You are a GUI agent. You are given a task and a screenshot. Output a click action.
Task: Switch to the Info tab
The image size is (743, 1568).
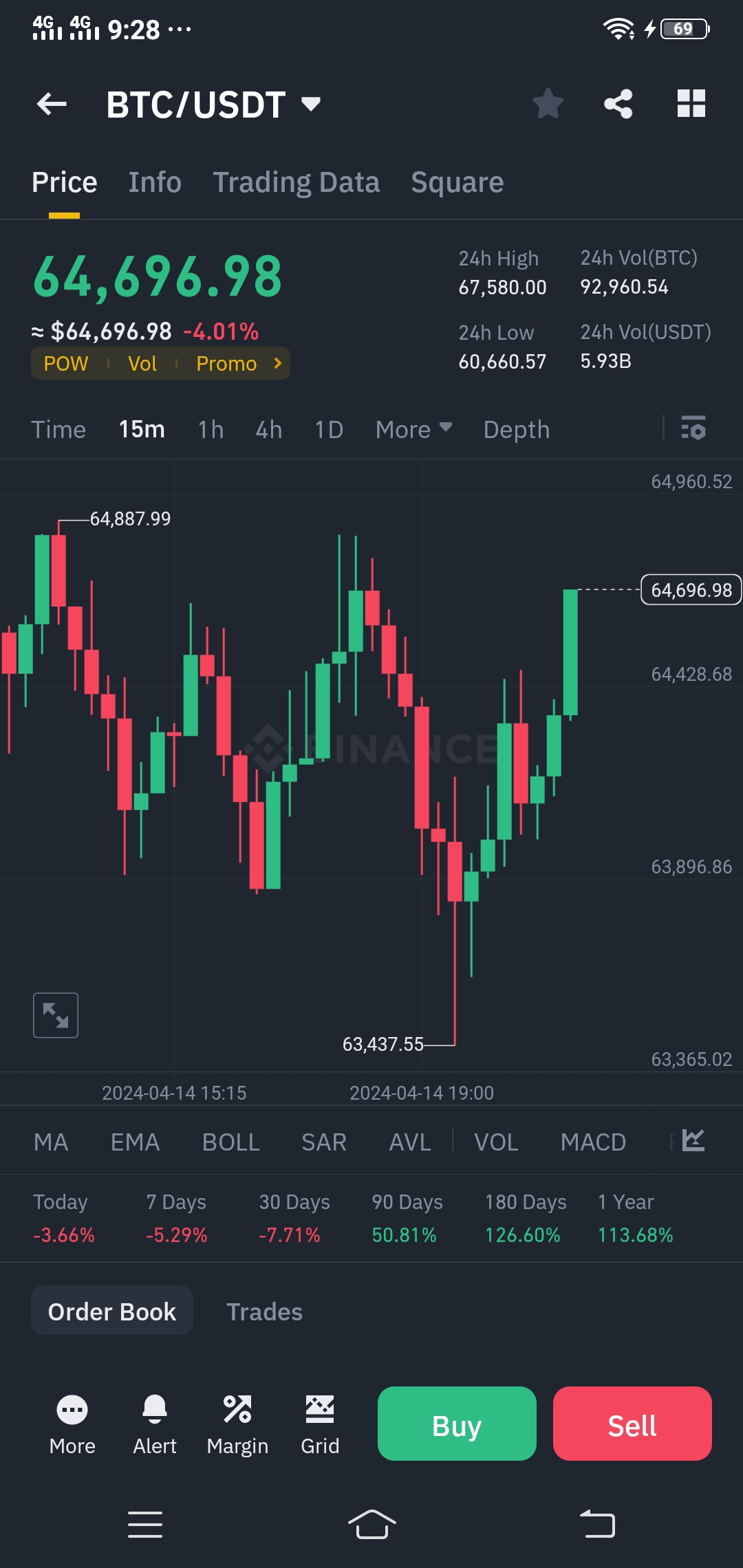155,182
